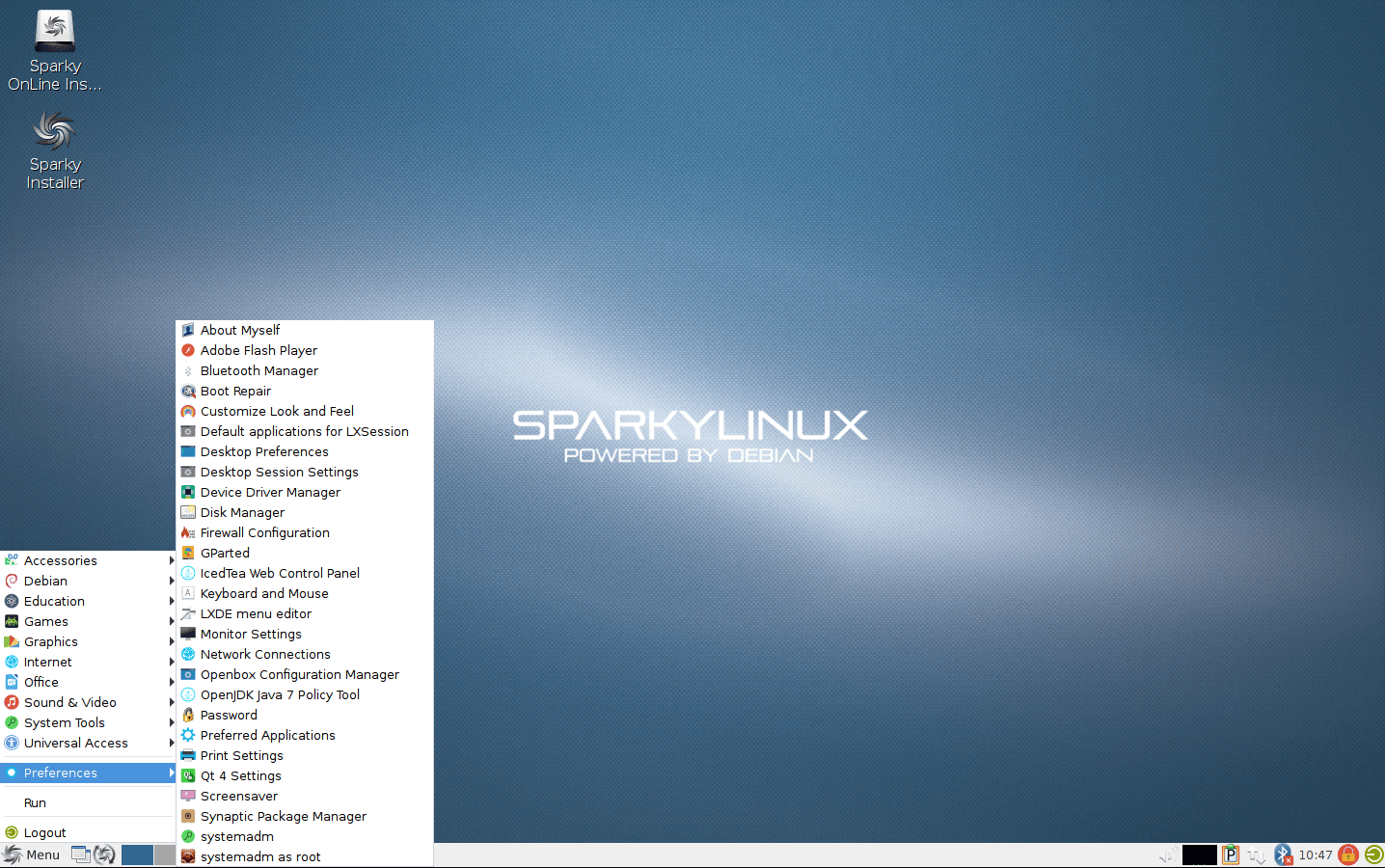
Task: Click the volume speaker tray icon
Action: pos(1167,854)
